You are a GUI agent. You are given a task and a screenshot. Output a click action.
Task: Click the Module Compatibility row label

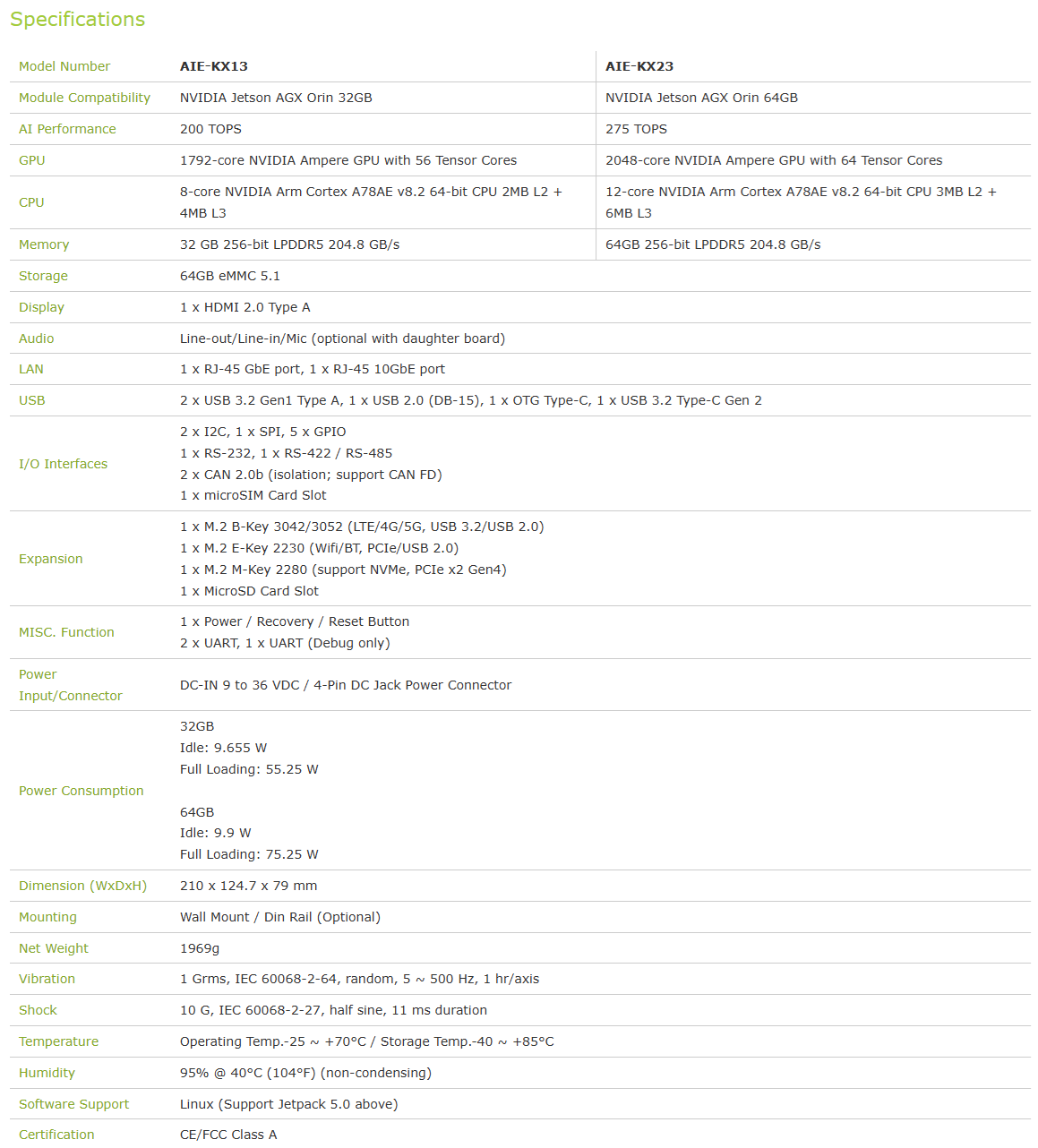(84, 98)
